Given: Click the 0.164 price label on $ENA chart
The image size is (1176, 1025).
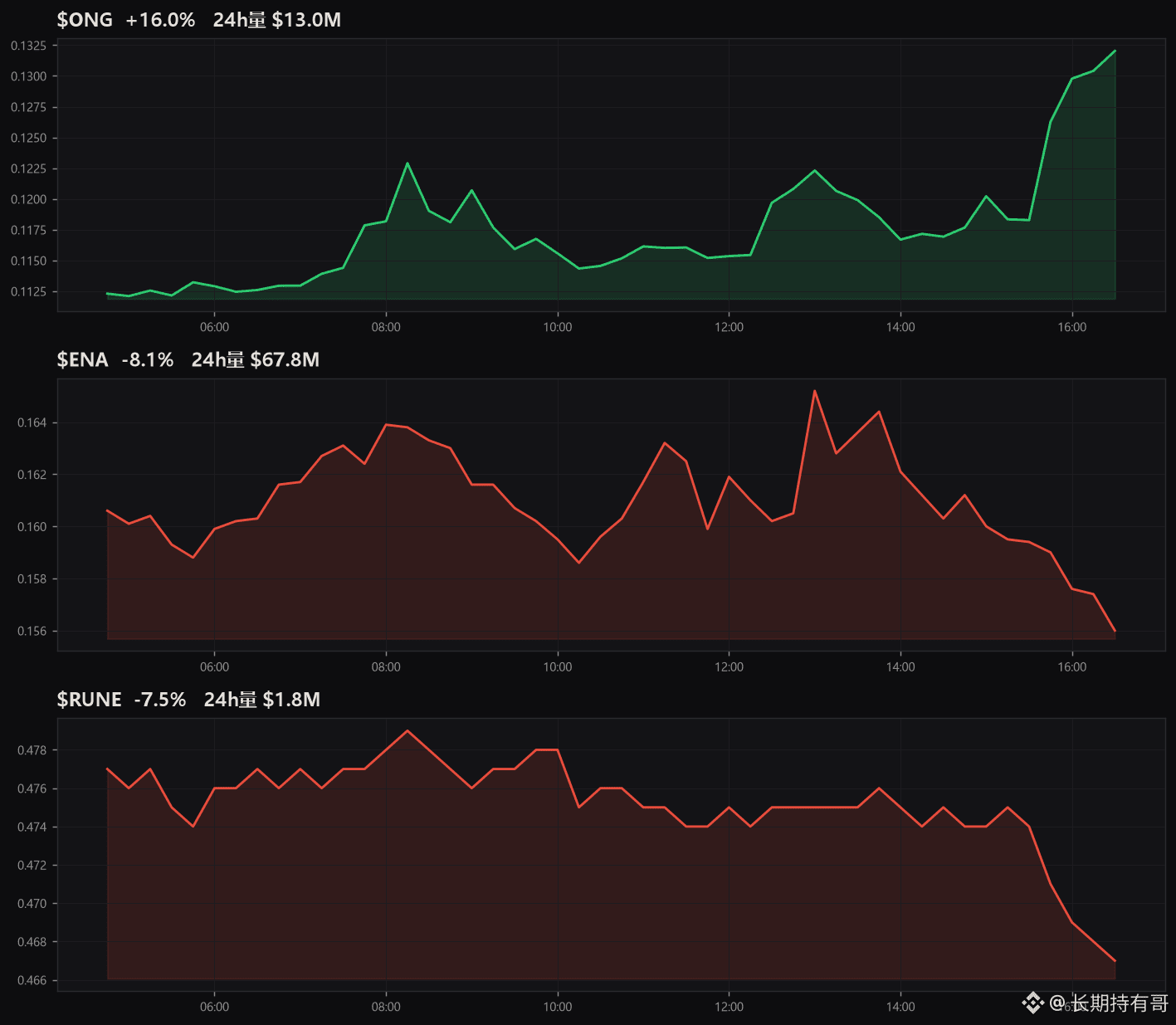Looking at the screenshot, I should [x=32, y=422].
